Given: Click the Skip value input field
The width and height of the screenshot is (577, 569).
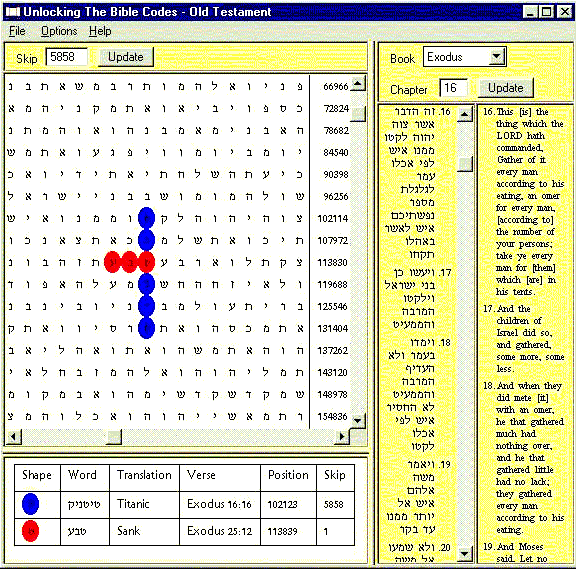Looking at the screenshot, I should tap(67, 57).
